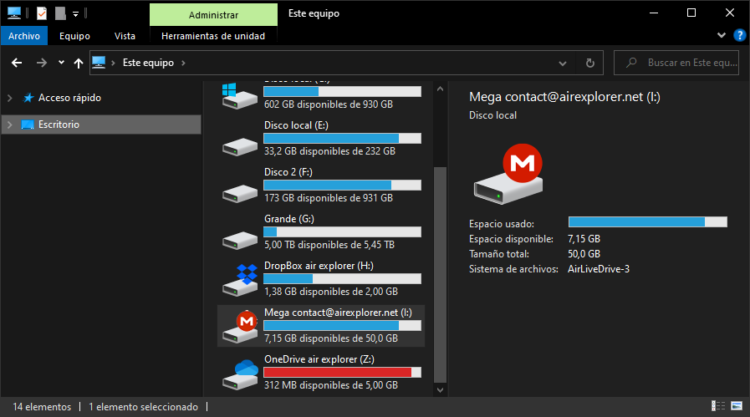750x417 pixels.
Task: Select the Disco 2 (F:) drive entry
Action: (x=320, y=178)
